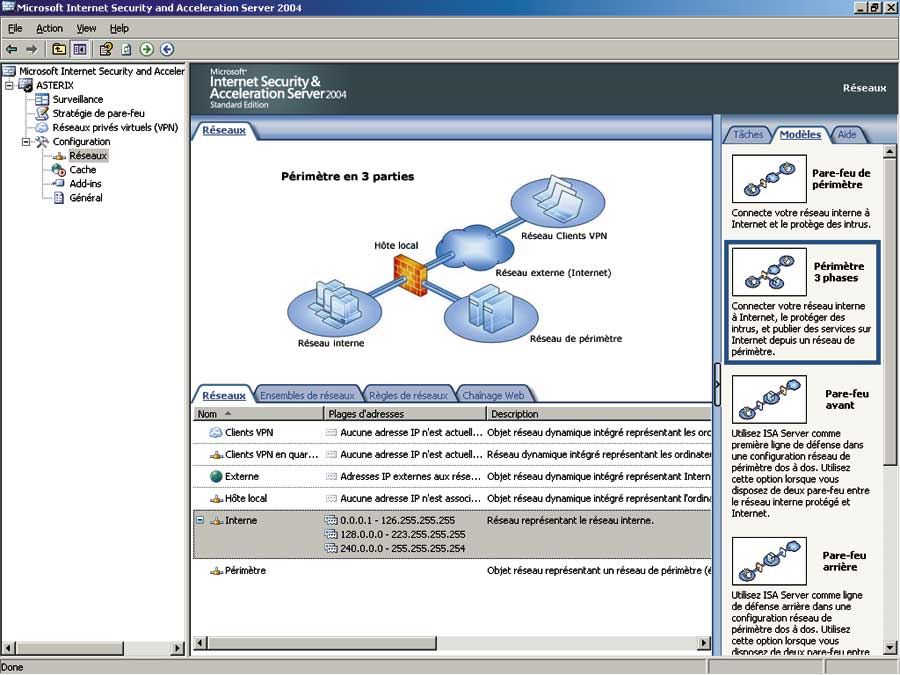Click the task pane scroll down arrow
900x675 pixels.
pos(889,649)
